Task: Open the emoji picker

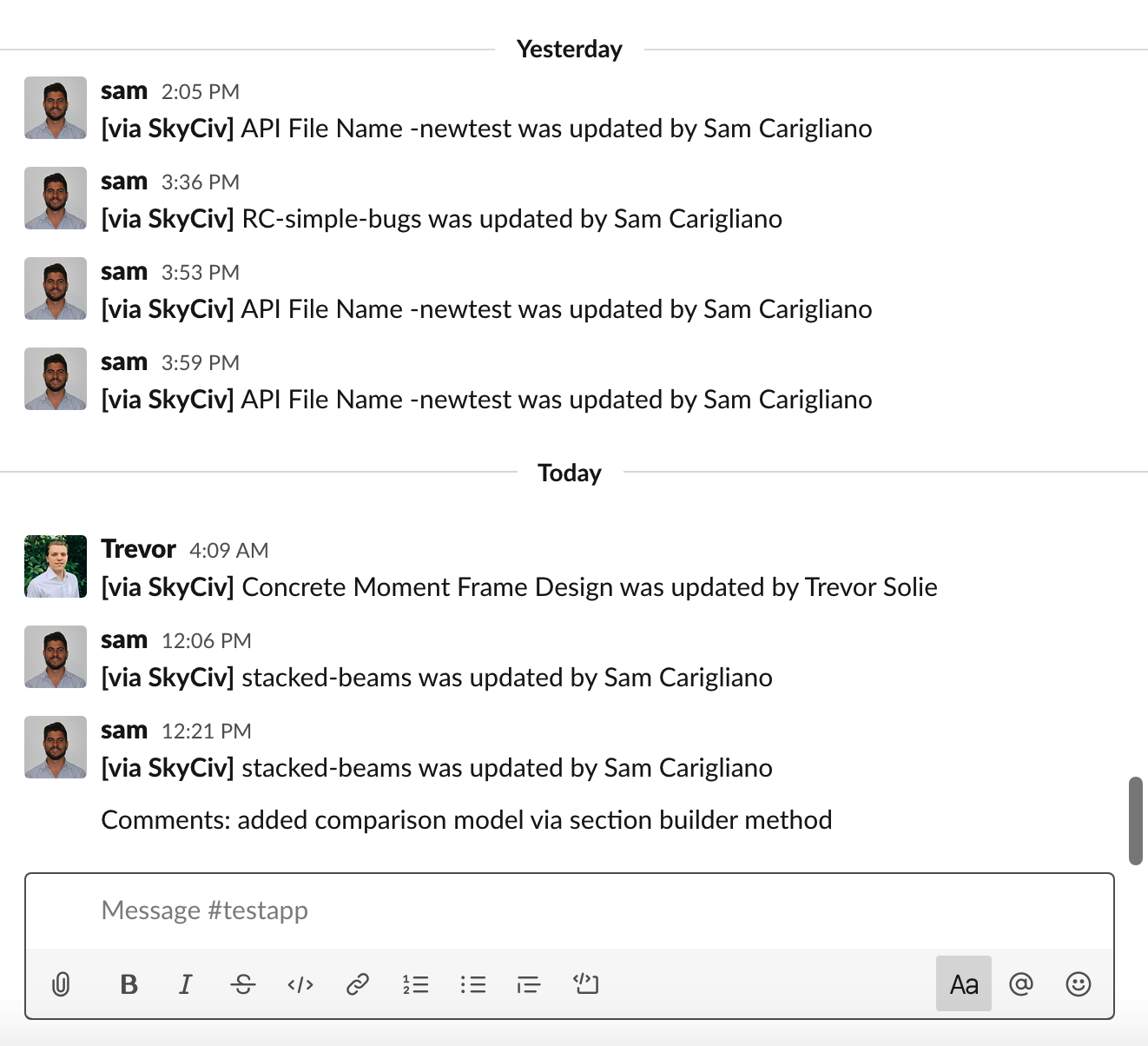Action: (1079, 984)
